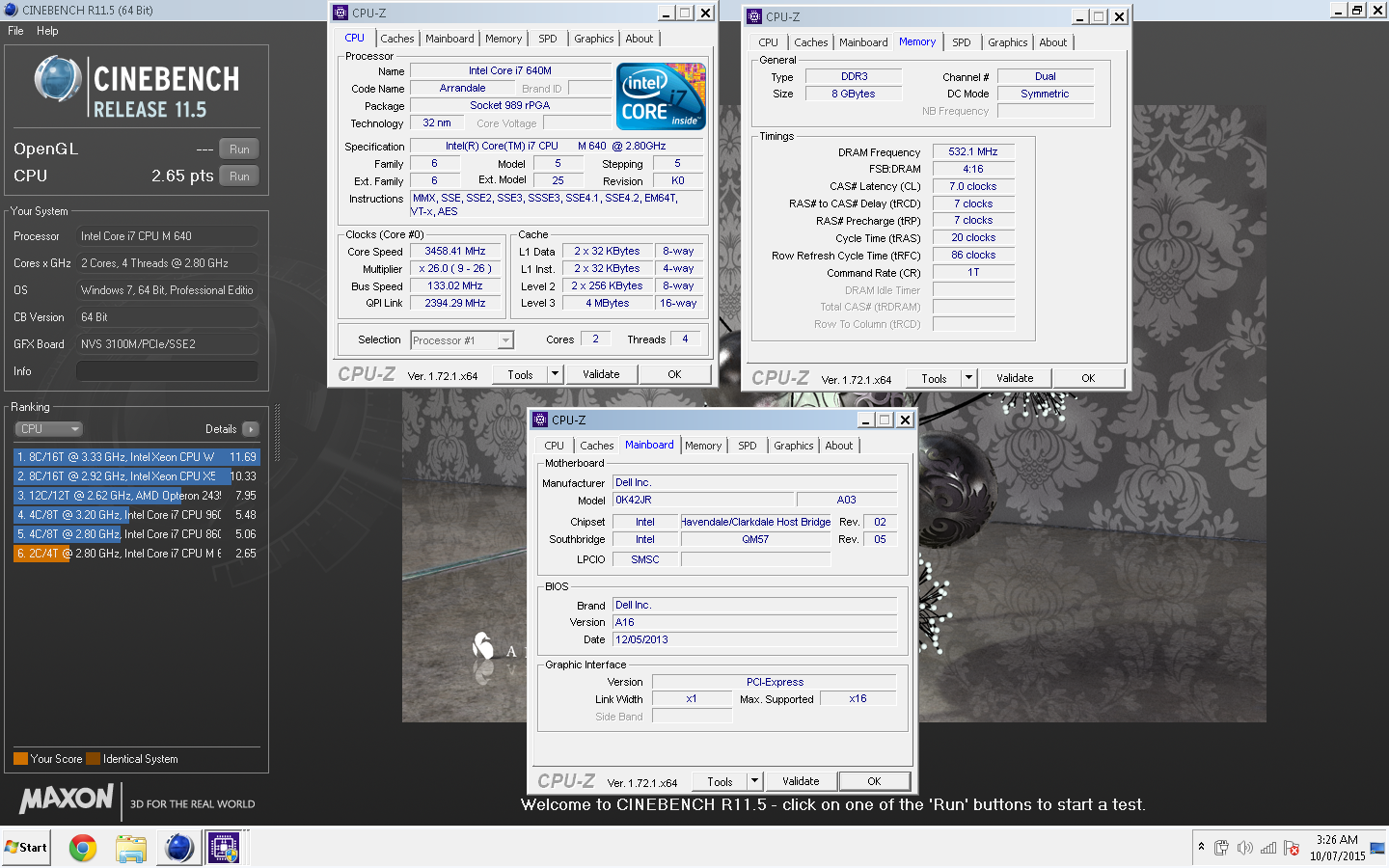1389x868 pixels.
Task: Switch to Graphics tab in Memory window
Action: [1008, 42]
